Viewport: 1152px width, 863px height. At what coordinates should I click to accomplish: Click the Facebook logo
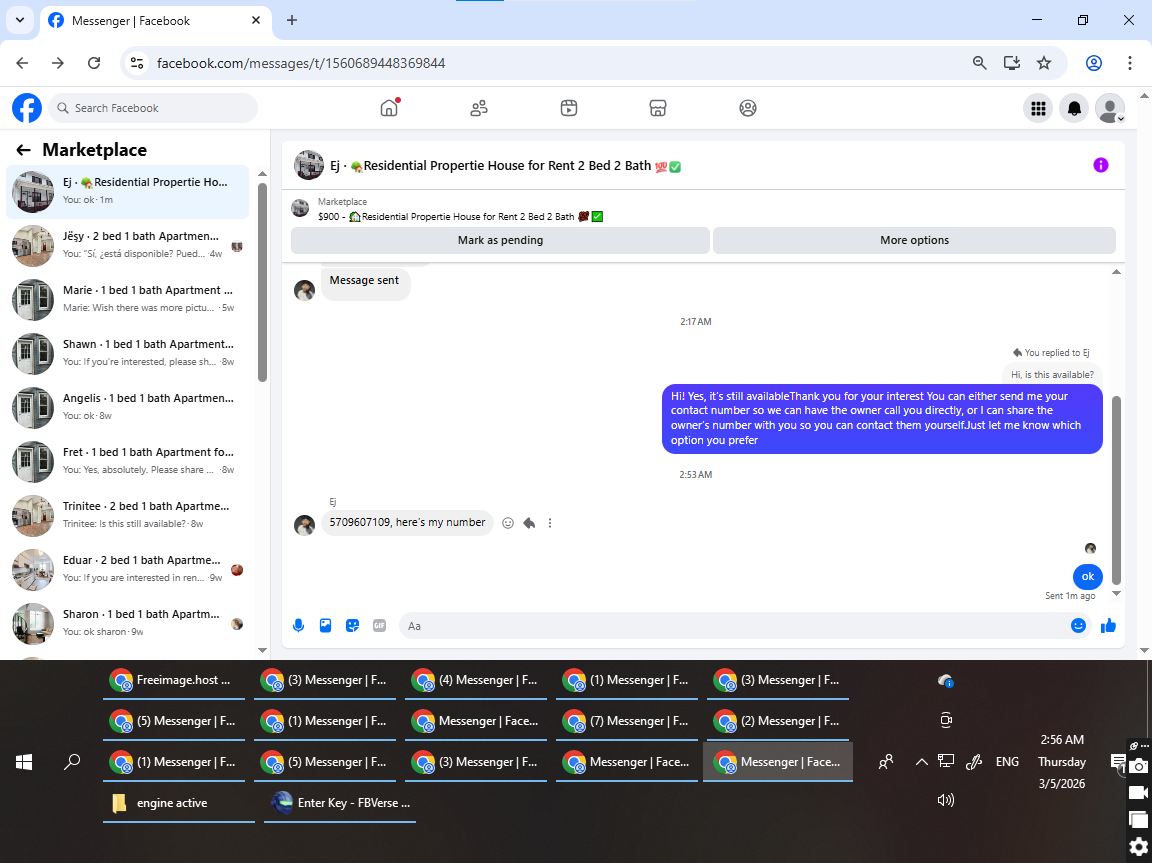coord(27,108)
